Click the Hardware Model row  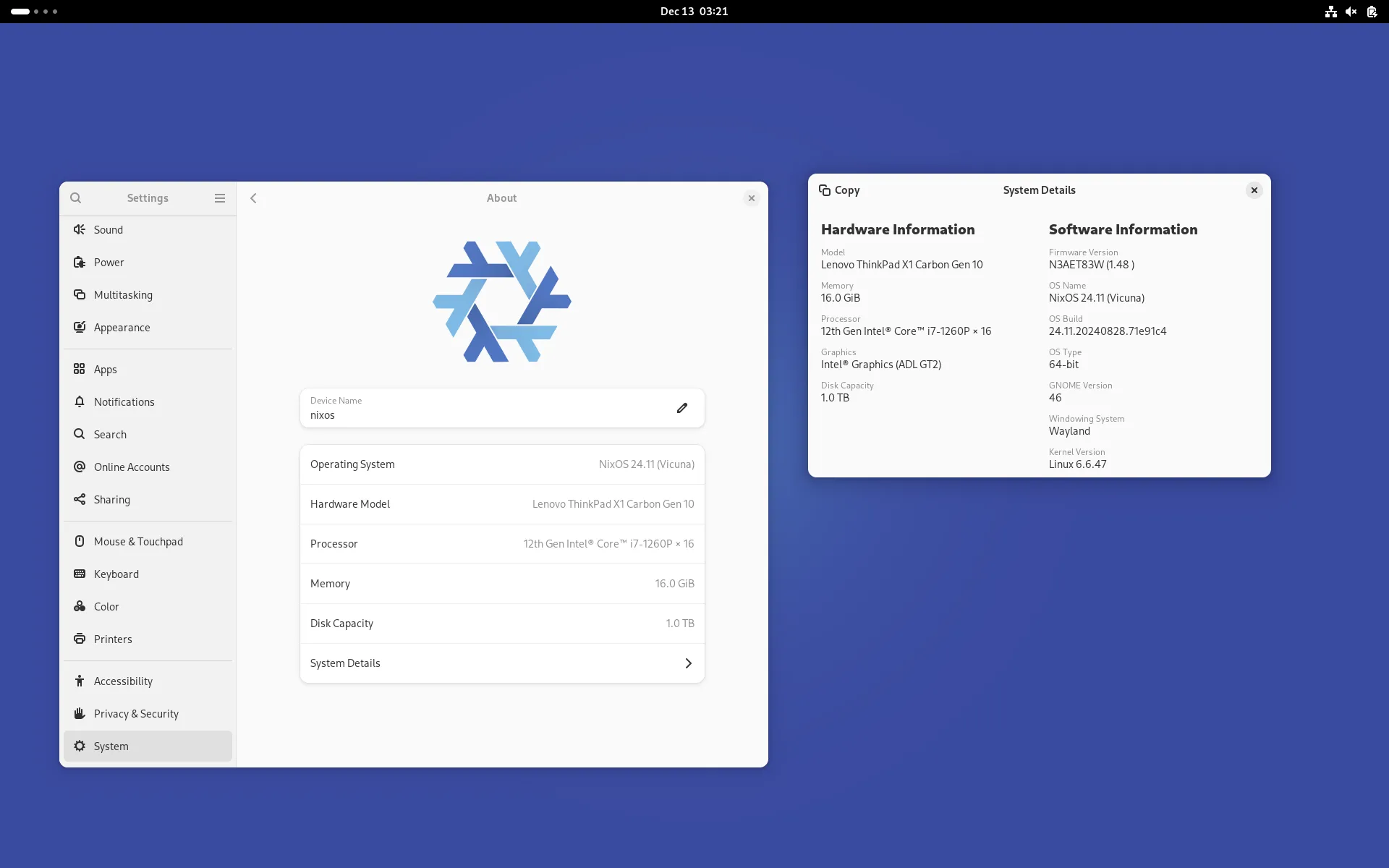coord(502,504)
